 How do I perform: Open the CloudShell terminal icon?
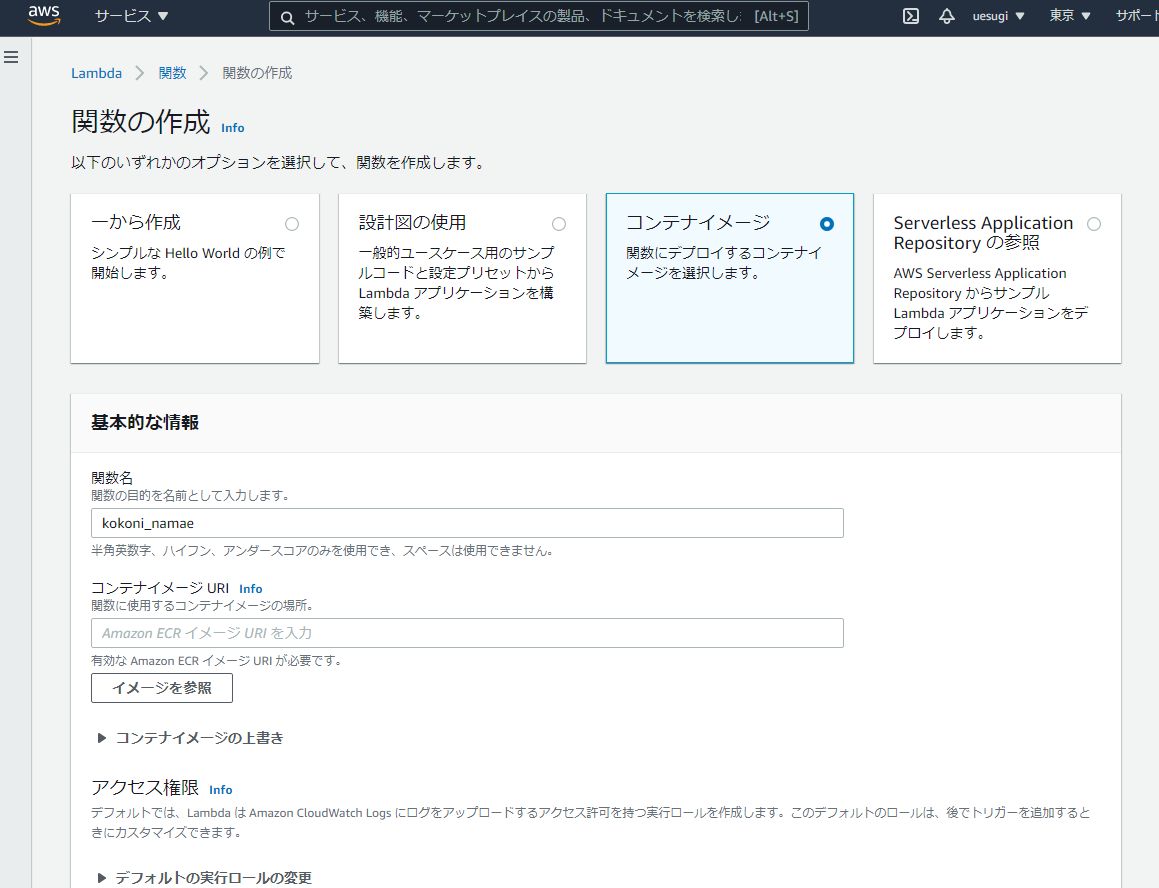(x=911, y=16)
